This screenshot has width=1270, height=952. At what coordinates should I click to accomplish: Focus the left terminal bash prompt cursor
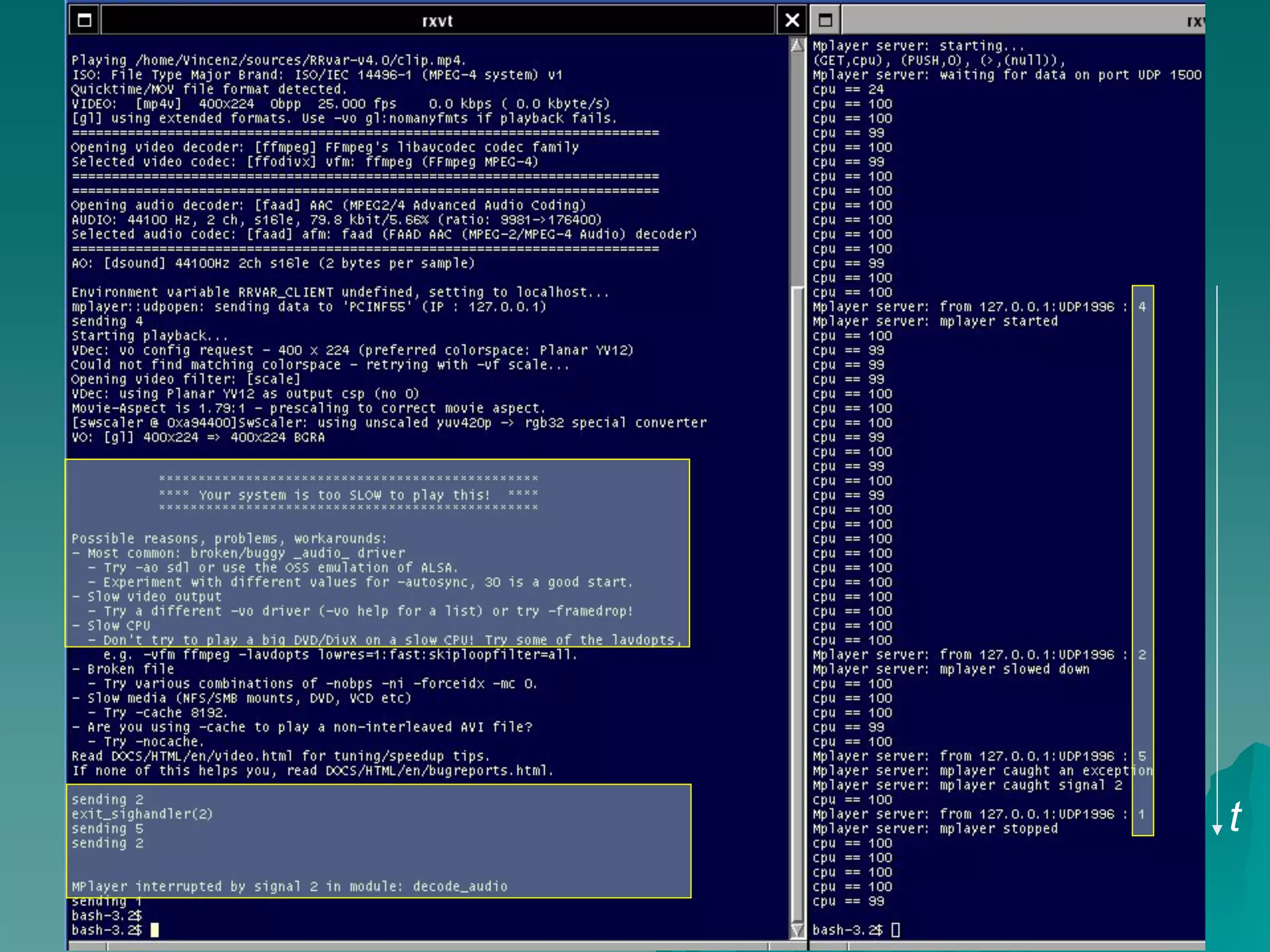[154, 930]
